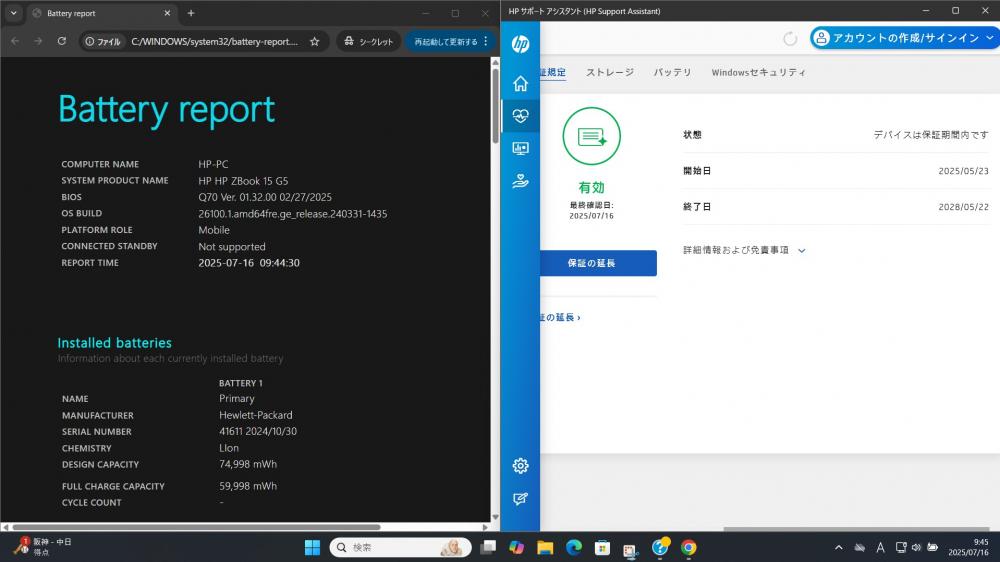Screen dimensions: 1000x562
Task: Click the full charge capacity 59,998 mWh
Action: [x=248, y=486]
